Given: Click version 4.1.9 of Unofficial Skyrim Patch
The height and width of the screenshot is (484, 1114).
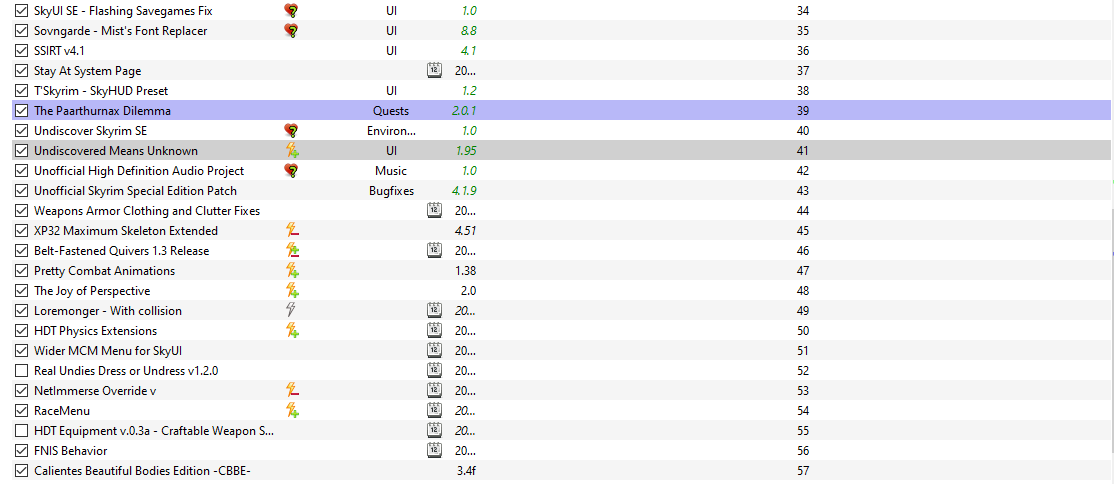Looking at the screenshot, I should pos(463,190).
